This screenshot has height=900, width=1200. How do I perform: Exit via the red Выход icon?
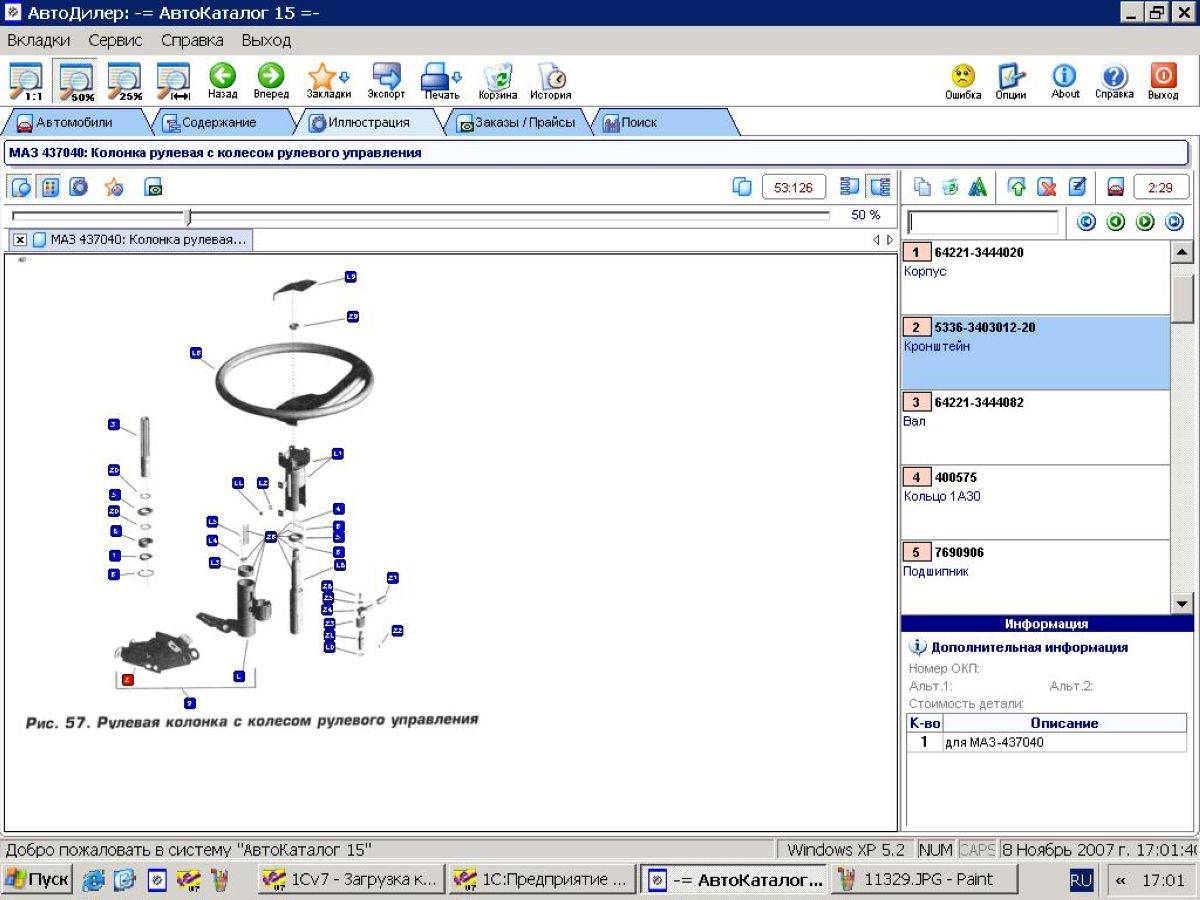pos(1163,82)
